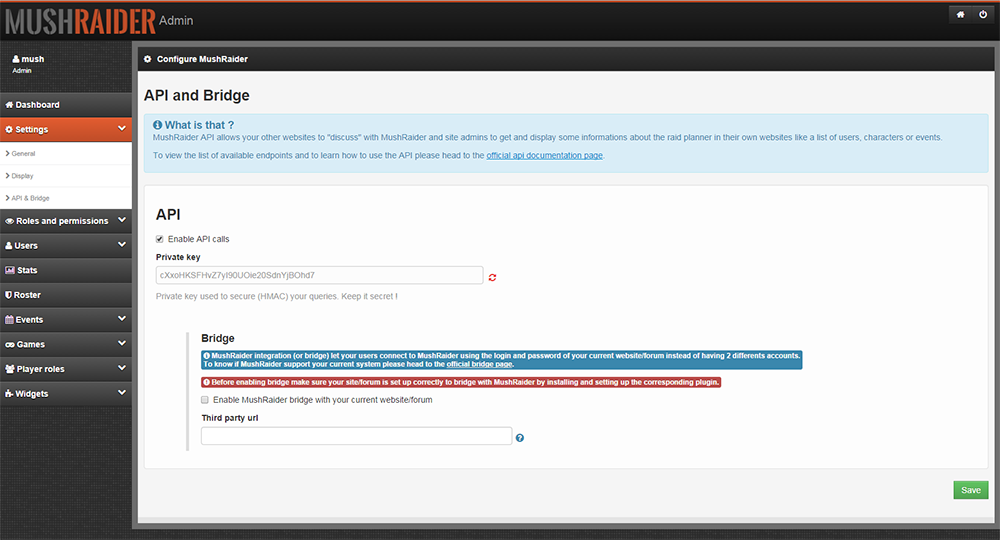The image size is (1000, 540).
Task: Expand the Player roles chevron
Action: [x=122, y=368]
